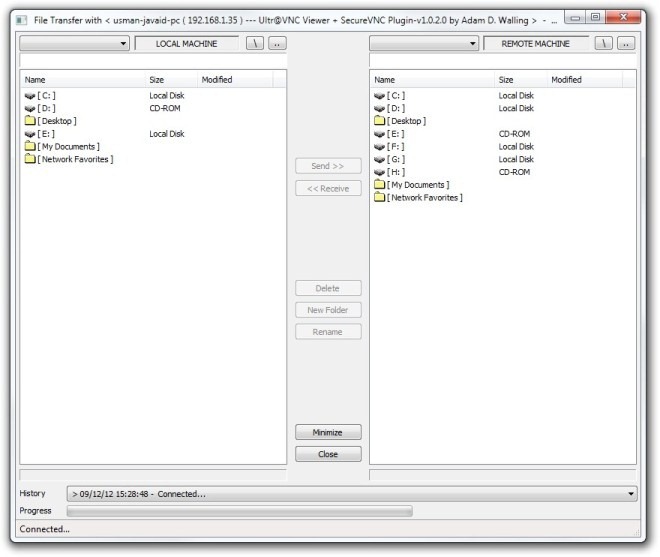Select remote Desktop folder icon
The height and width of the screenshot is (557, 660).
[x=380, y=121]
